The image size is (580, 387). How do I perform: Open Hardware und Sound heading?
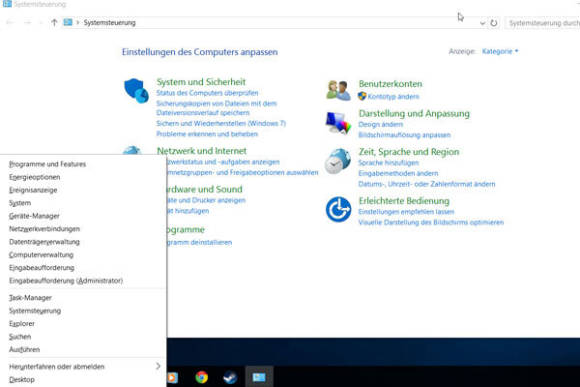205,189
